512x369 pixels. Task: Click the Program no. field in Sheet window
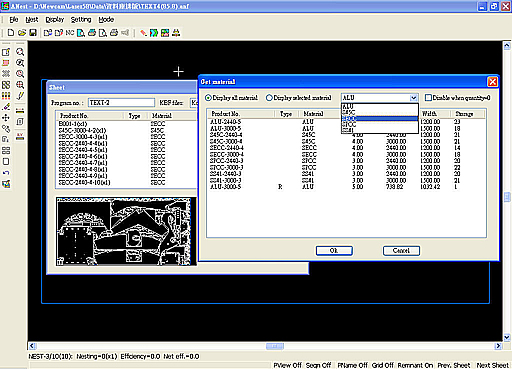122,103
